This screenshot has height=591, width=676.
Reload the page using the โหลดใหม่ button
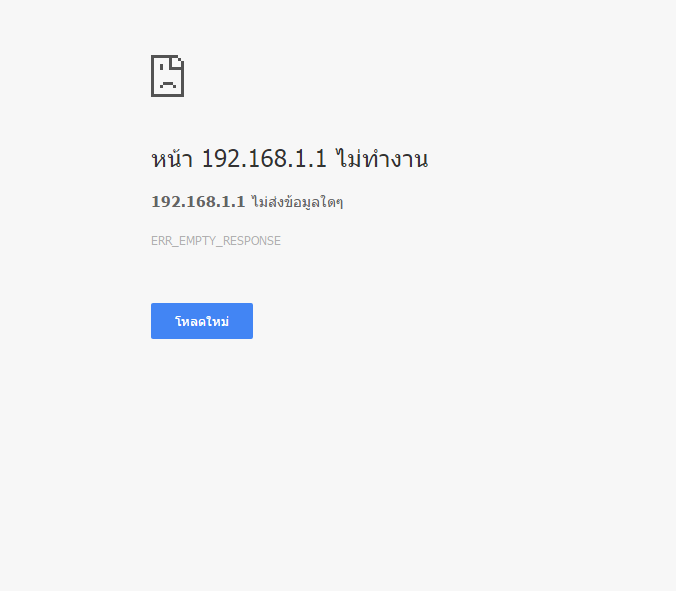[202, 321]
